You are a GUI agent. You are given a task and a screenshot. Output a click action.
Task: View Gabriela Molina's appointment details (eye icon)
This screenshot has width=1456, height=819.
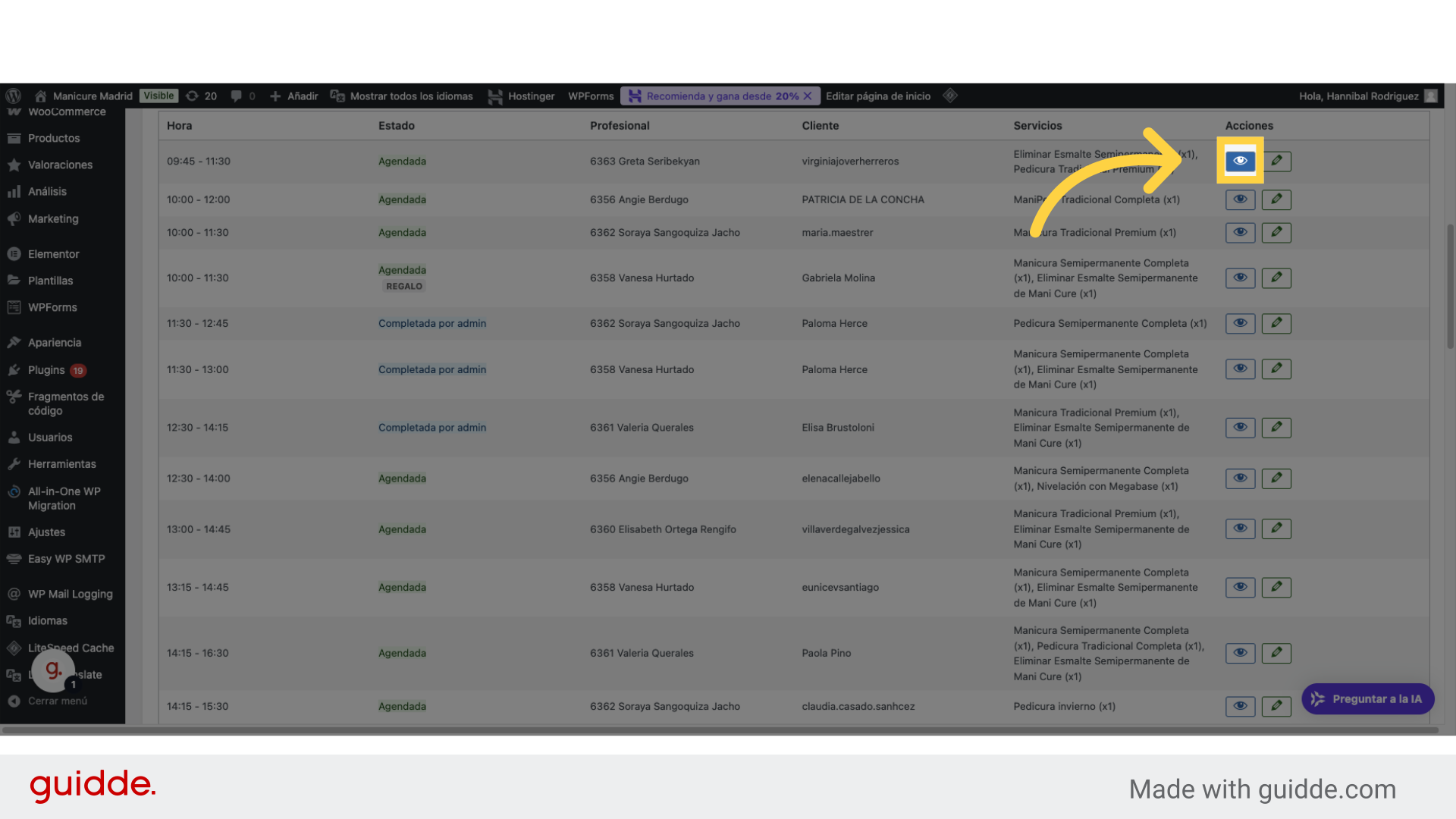click(1240, 278)
